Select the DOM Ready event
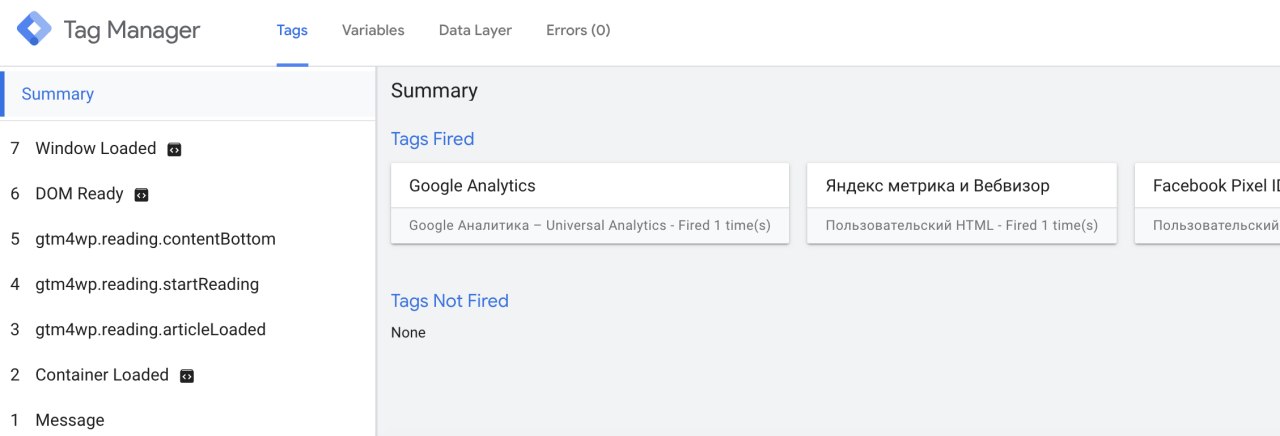Screen dimensions: 1280x436 [188, 194]
